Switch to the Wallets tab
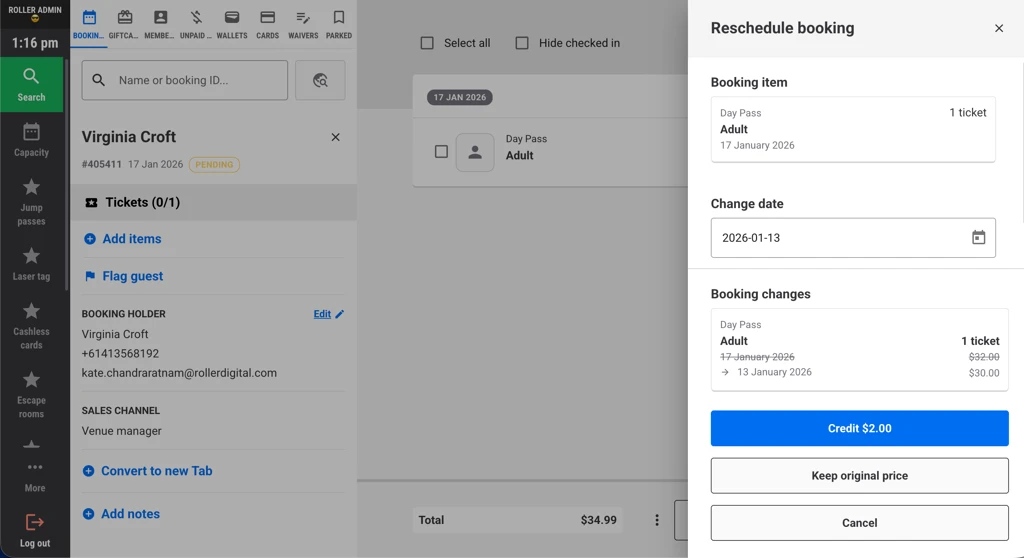The width and height of the screenshot is (1024, 558). click(x=232, y=24)
